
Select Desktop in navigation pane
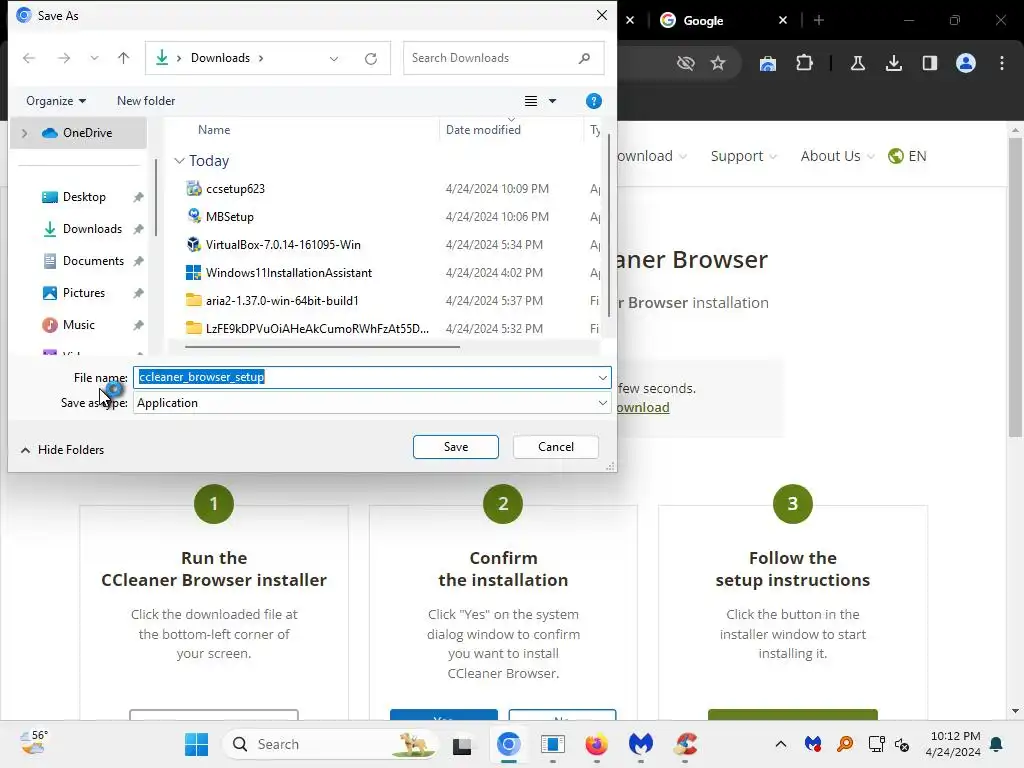(x=84, y=197)
